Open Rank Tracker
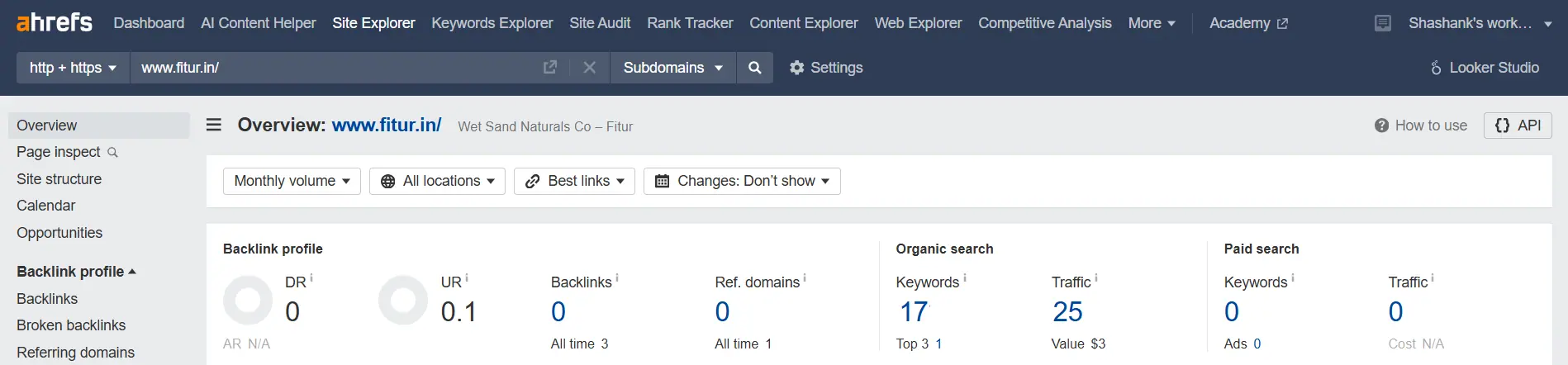 point(690,23)
